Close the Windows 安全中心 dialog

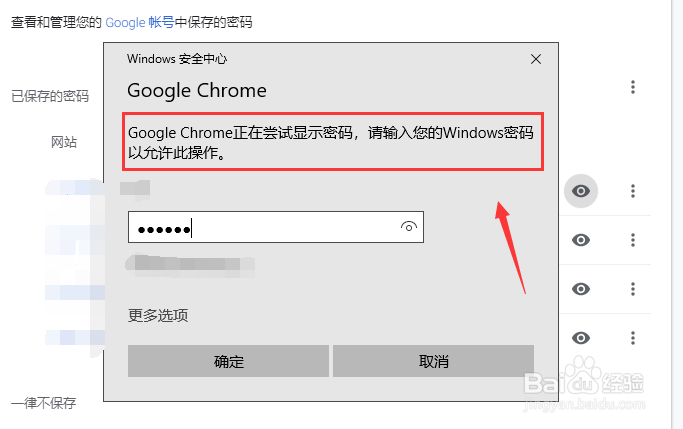(536, 59)
